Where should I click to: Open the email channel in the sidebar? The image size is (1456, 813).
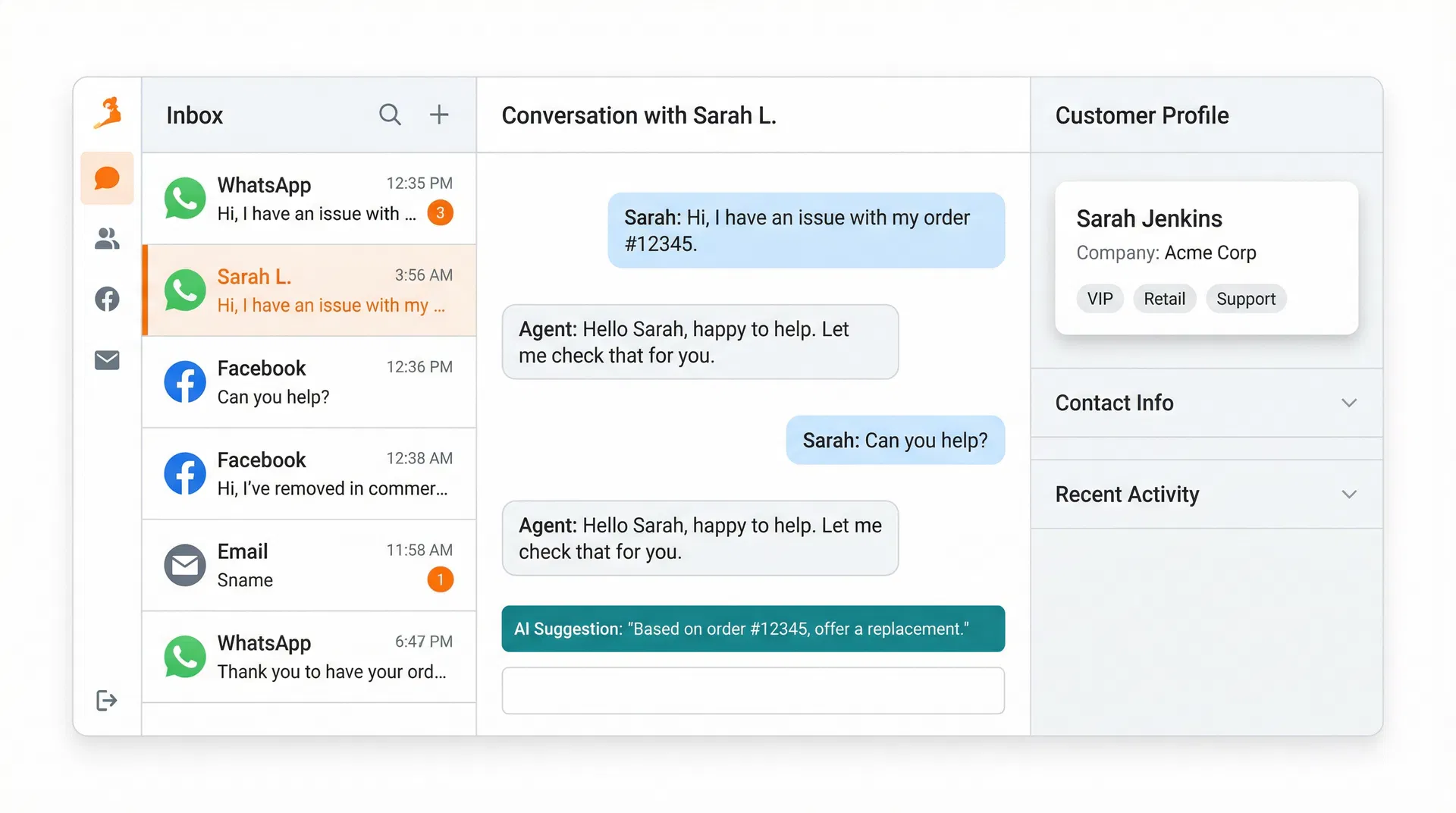coord(106,360)
